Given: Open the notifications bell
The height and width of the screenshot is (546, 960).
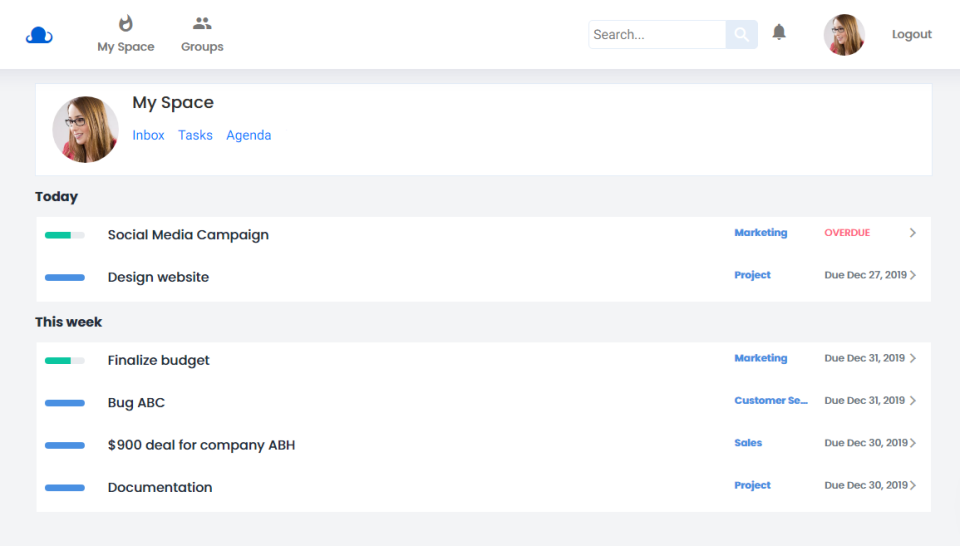Looking at the screenshot, I should [779, 33].
